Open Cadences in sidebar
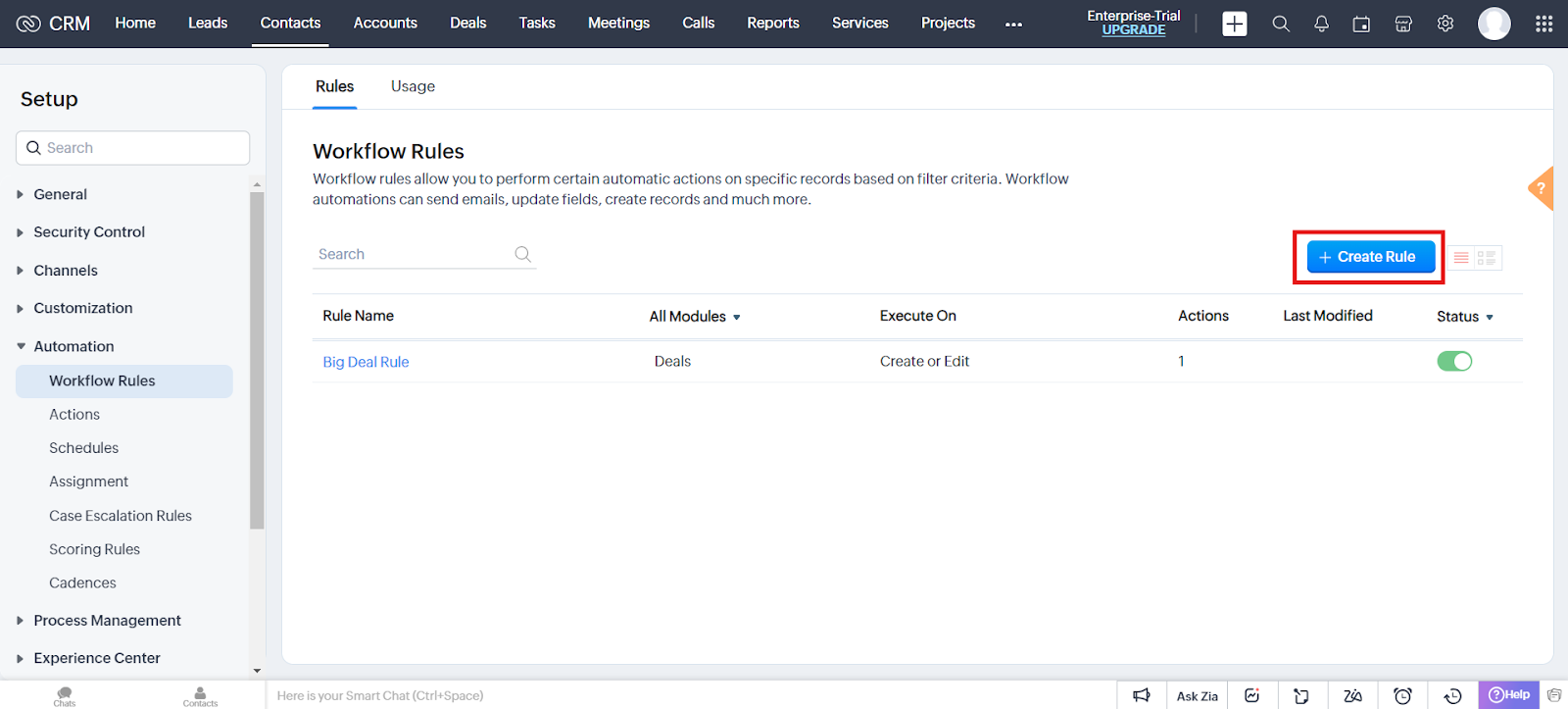This screenshot has height=709, width=1568. click(x=82, y=582)
